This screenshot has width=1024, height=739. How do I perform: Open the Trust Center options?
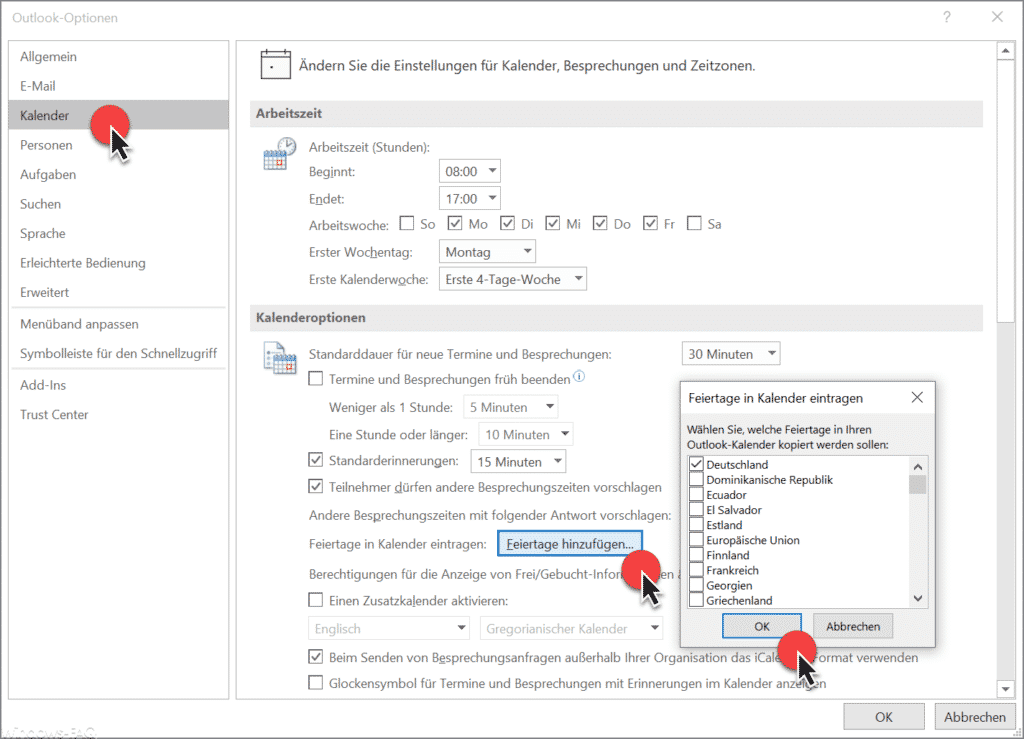(119, 414)
